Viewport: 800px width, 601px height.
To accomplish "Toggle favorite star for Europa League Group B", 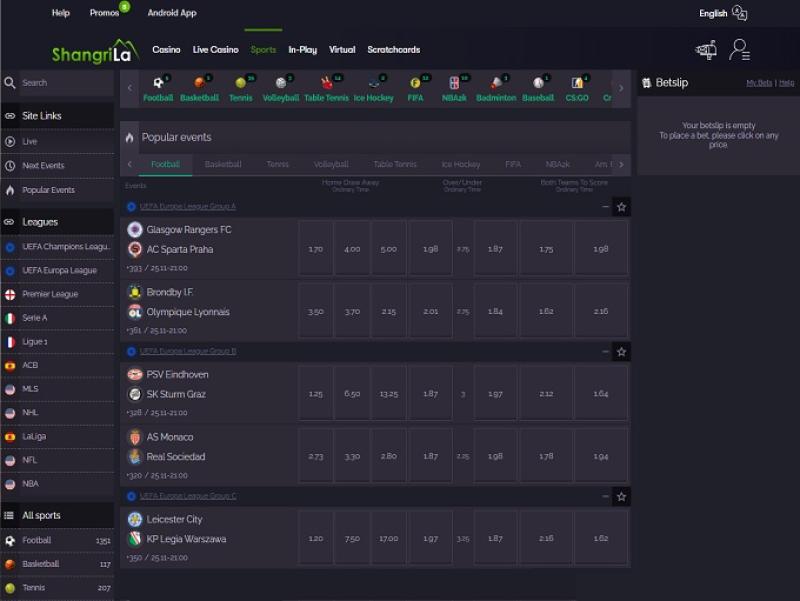I will coord(621,352).
